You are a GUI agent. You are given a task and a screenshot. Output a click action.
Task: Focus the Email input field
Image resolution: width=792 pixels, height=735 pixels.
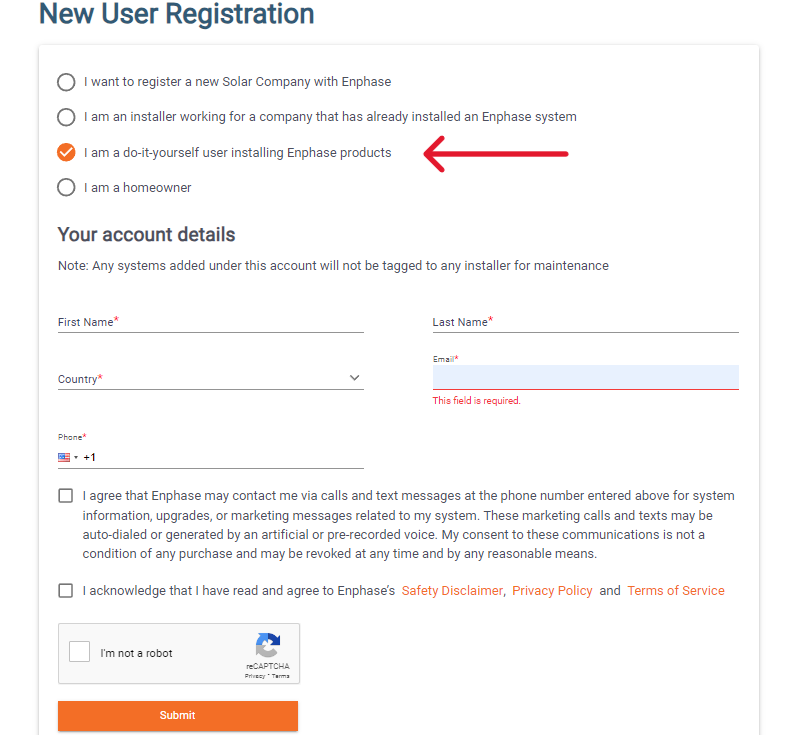585,377
